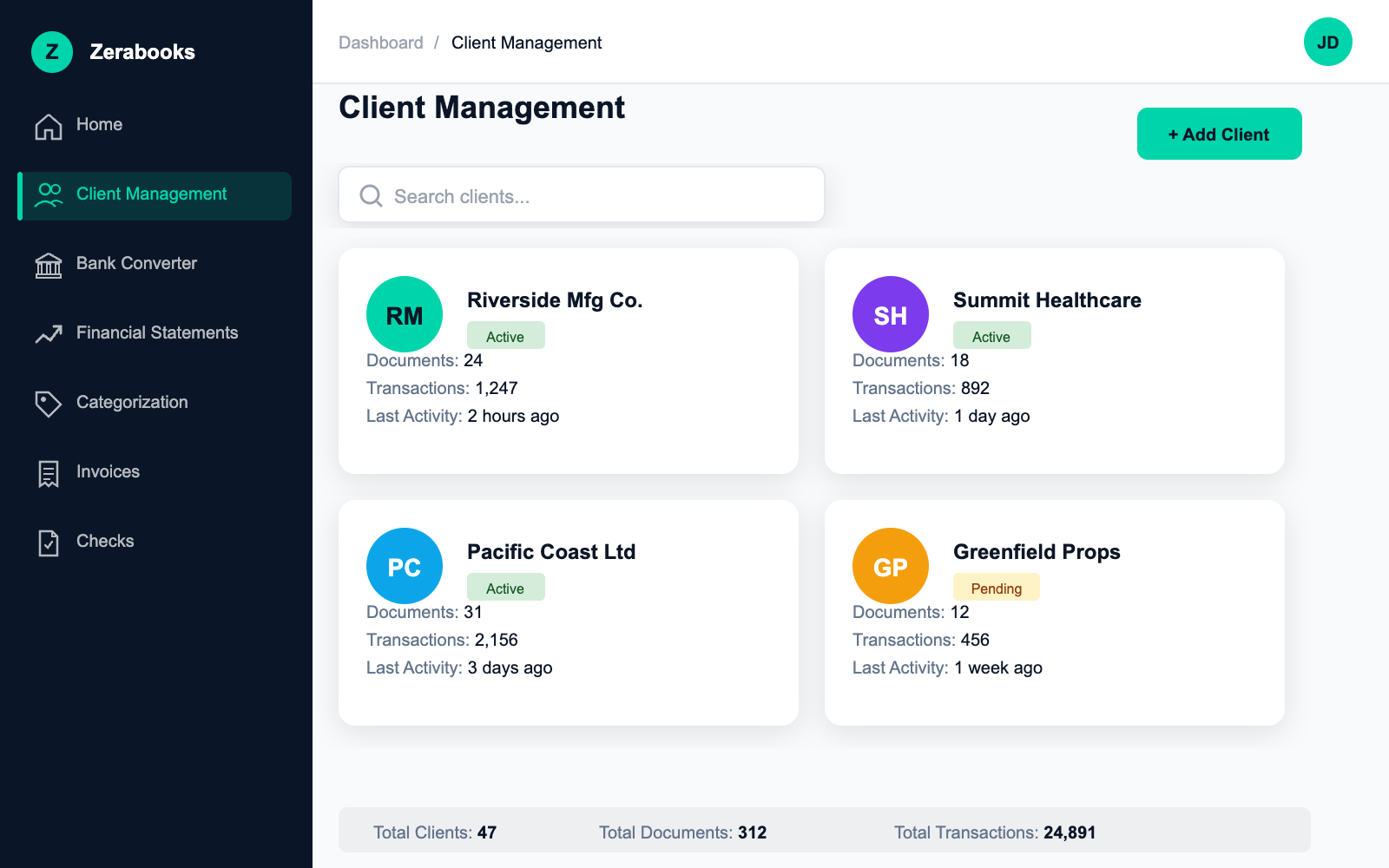Click the Home house icon

49,126
